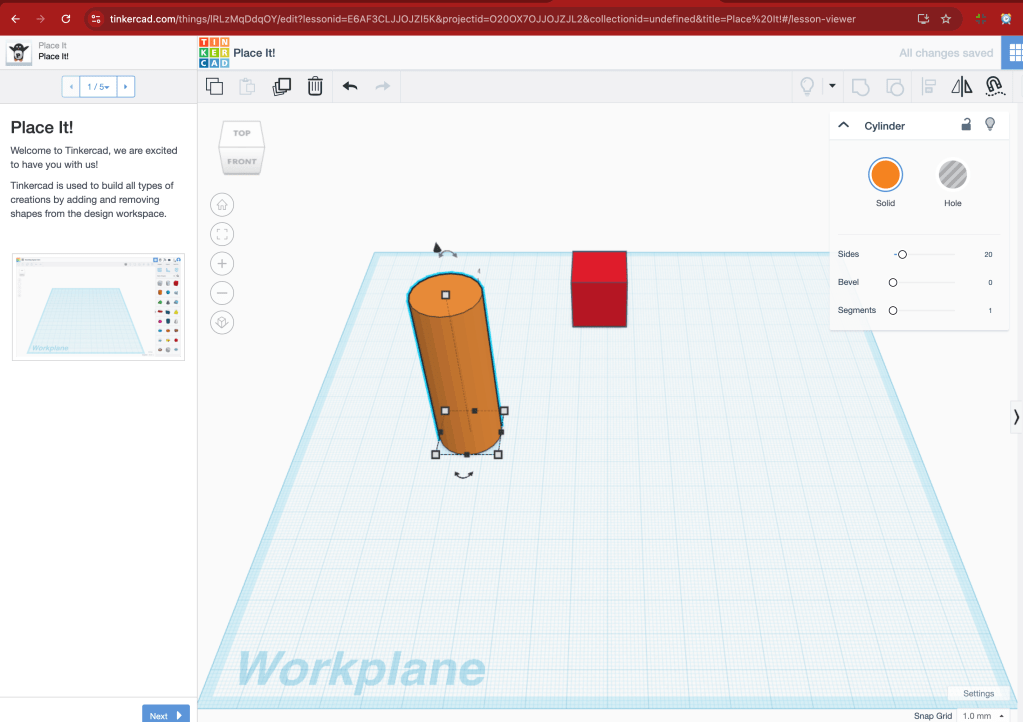The width and height of the screenshot is (1023, 722).
Task: Click install app icon in address bar
Action: click(x=923, y=19)
